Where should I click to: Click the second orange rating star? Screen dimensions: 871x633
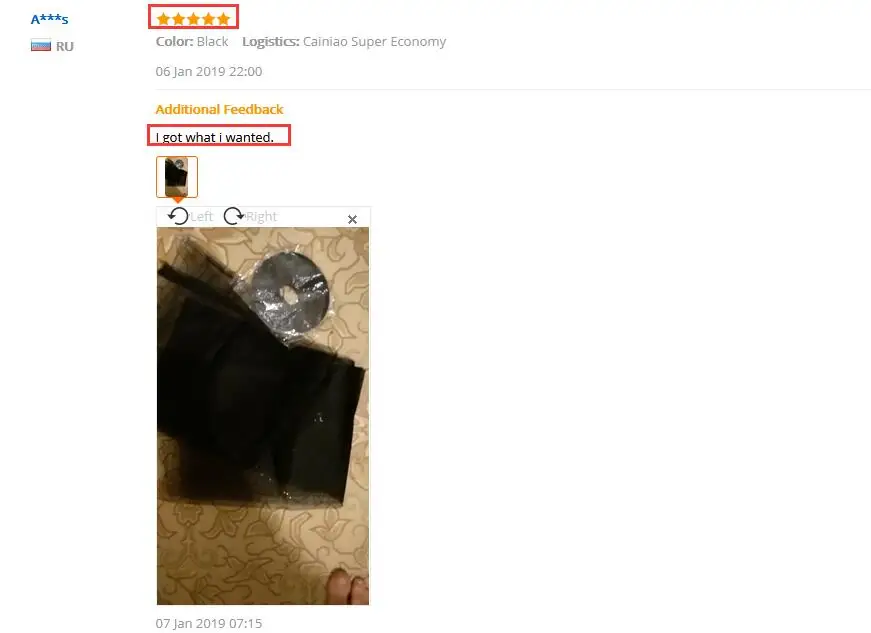[178, 19]
